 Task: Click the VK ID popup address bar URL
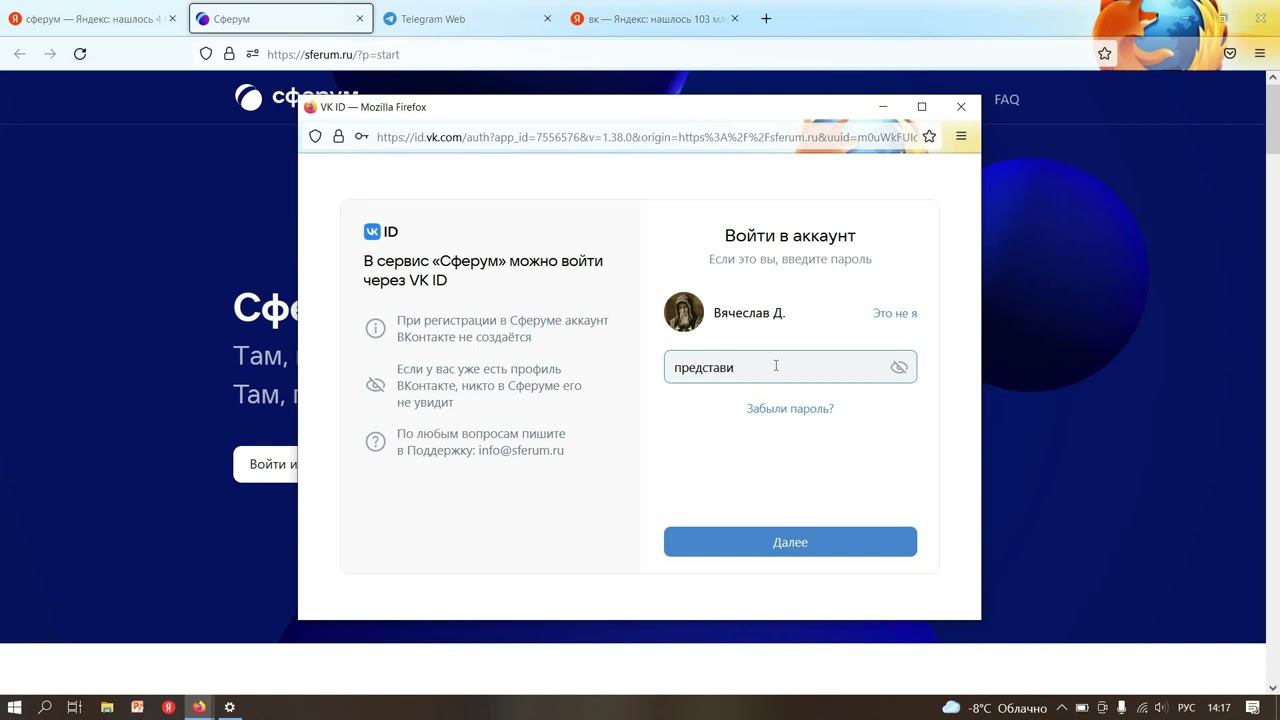[x=647, y=137]
